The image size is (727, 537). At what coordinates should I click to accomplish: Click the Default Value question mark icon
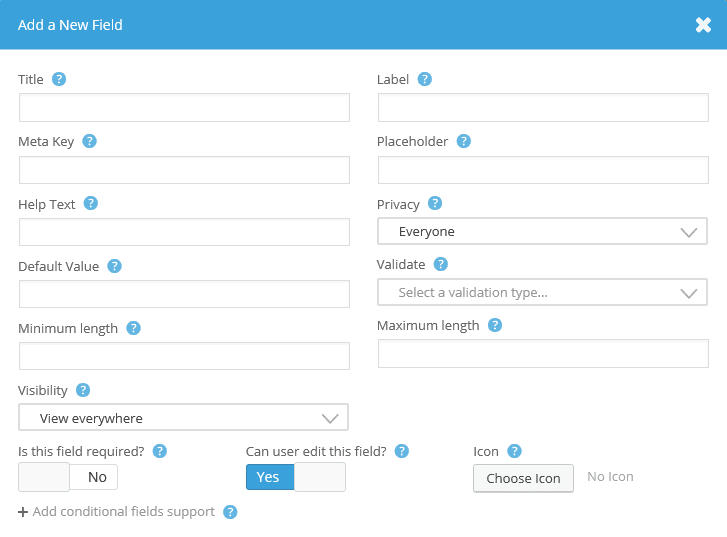pyautogui.click(x=115, y=266)
